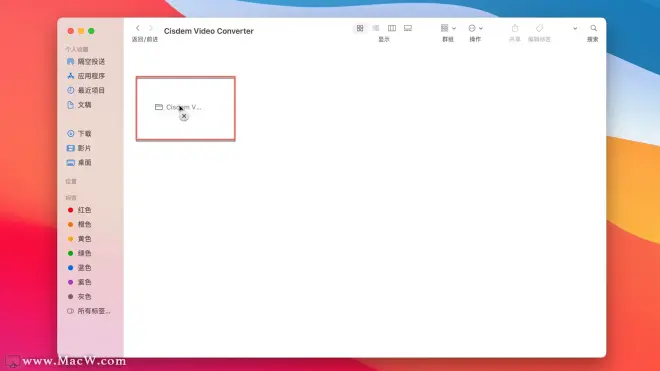Click the share icon
The image size is (660, 371).
pos(515,28)
